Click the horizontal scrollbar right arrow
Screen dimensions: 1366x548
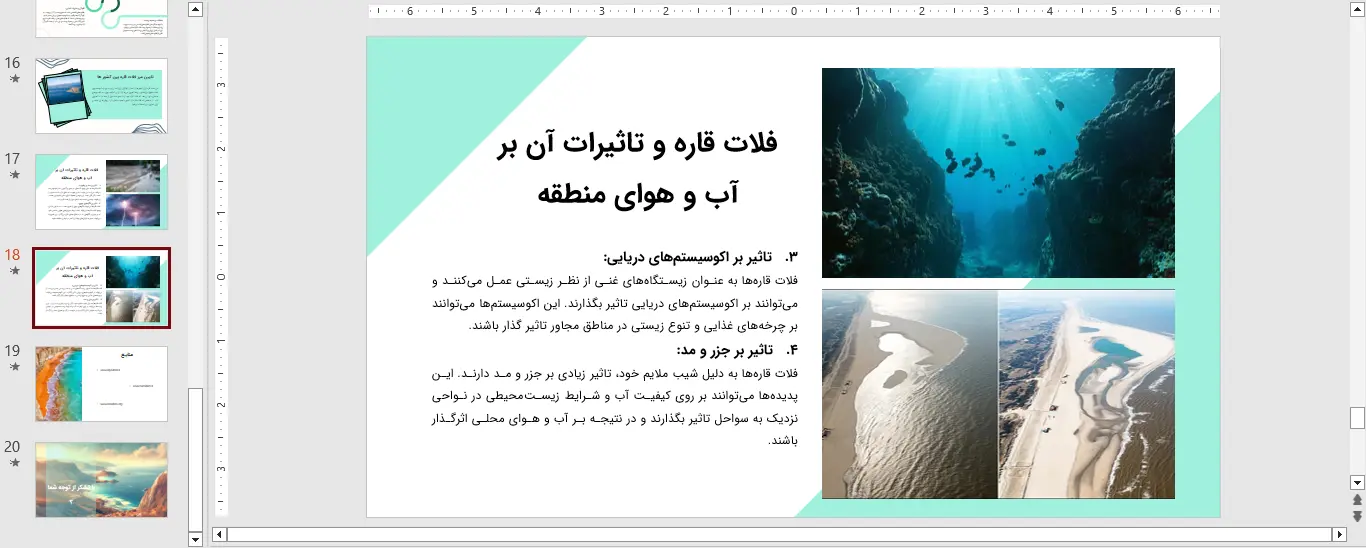[1339, 535]
